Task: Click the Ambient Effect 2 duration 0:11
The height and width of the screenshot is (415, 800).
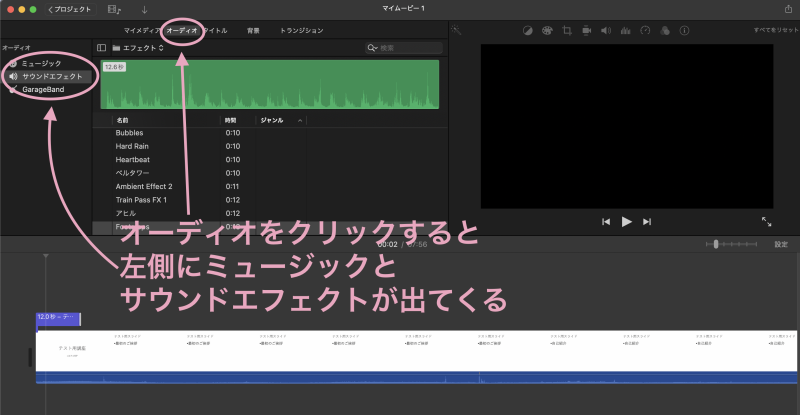Action: (x=232, y=186)
